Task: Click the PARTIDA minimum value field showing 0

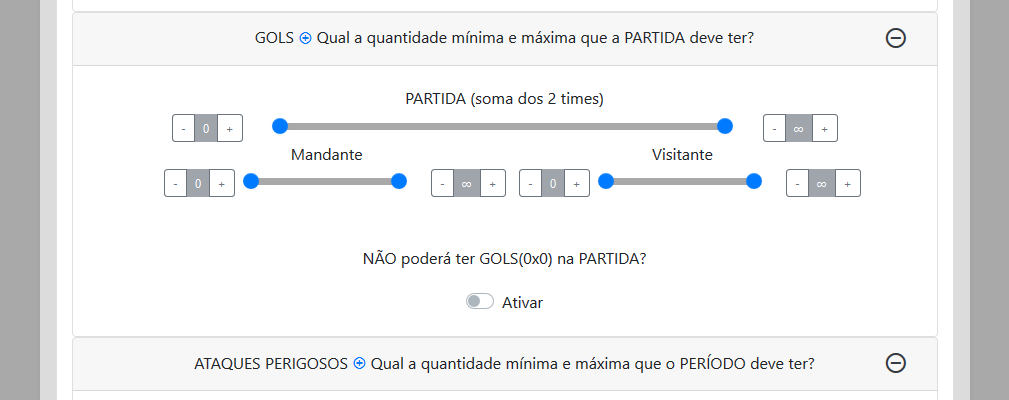Action: pos(206,129)
